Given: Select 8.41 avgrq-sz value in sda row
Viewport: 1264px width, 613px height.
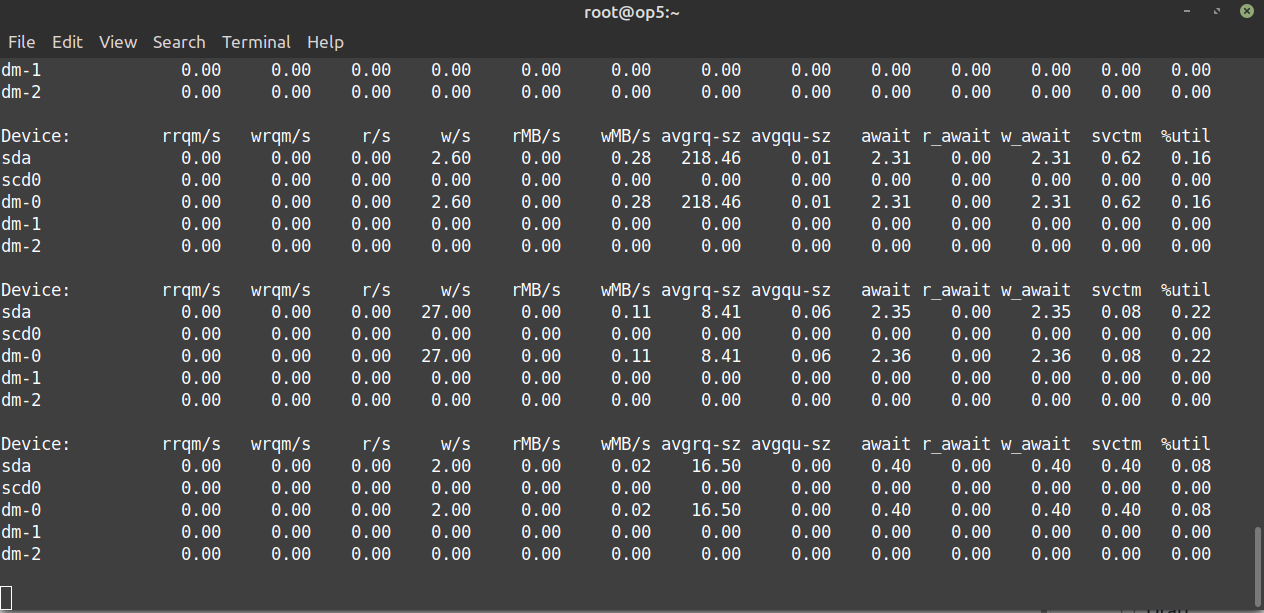Looking at the screenshot, I should point(721,312).
